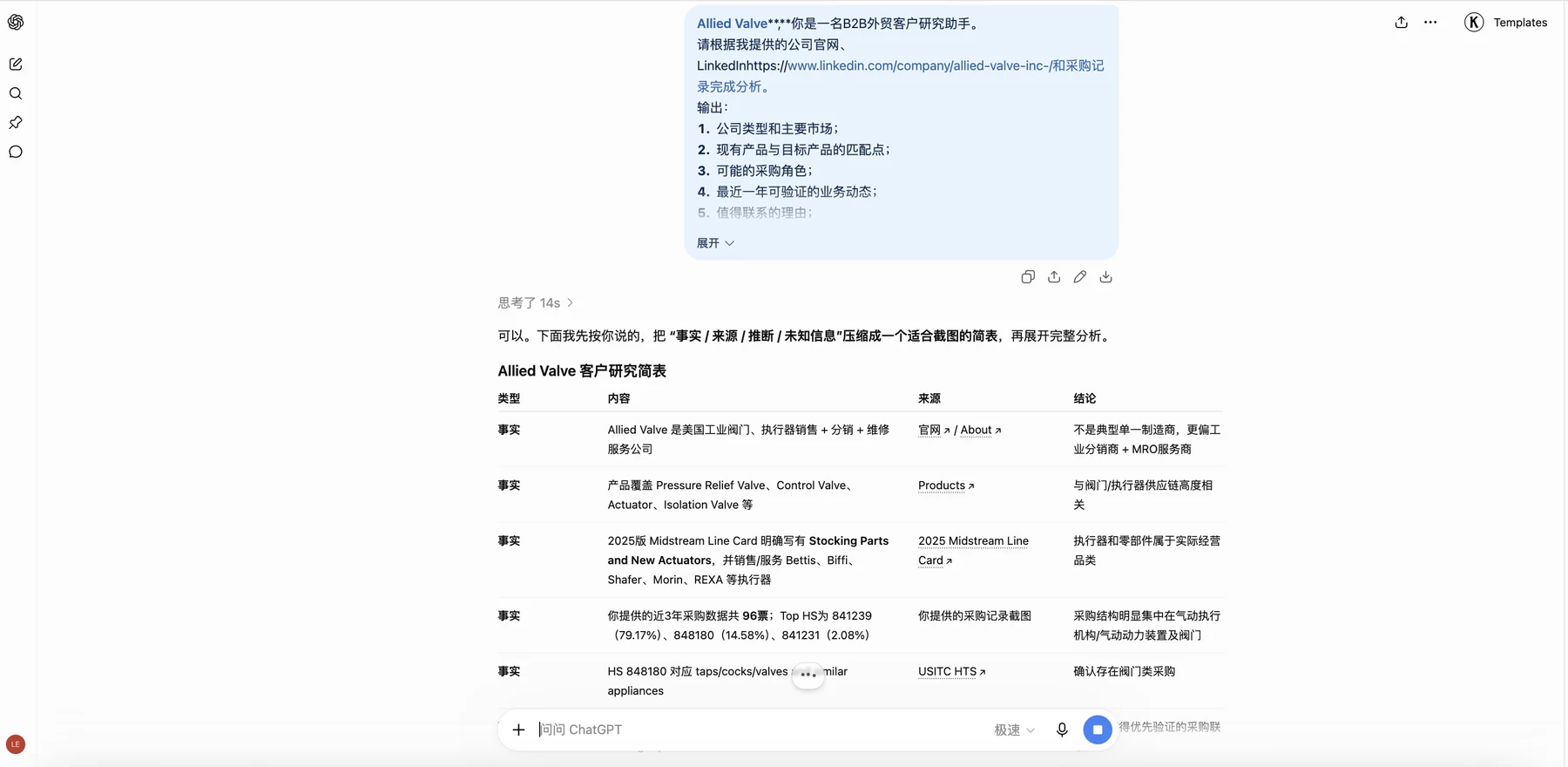Open the user avatar at bottom left

coord(16,744)
